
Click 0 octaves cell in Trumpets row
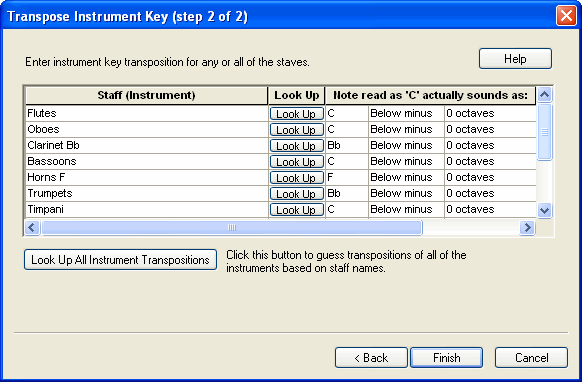(x=490, y=193)
